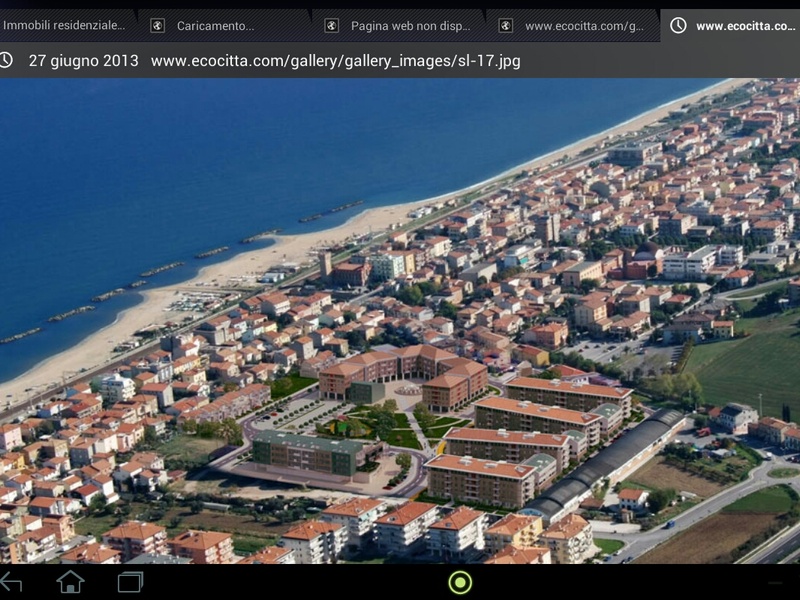Click the URL address field
The image size is (800, 600).
335,61
